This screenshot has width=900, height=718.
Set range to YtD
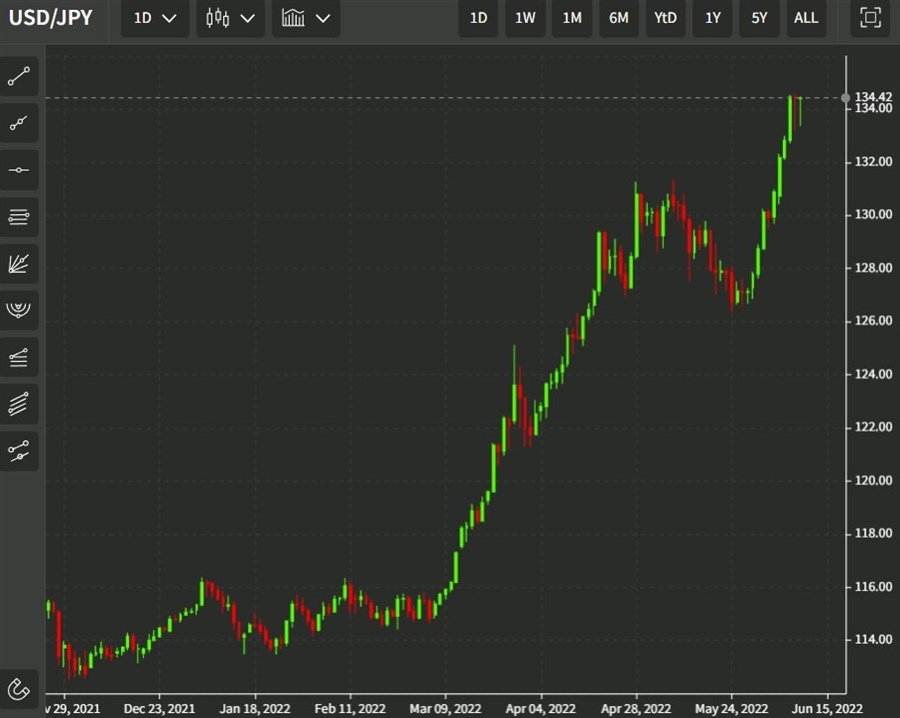[x=666, y=18]
